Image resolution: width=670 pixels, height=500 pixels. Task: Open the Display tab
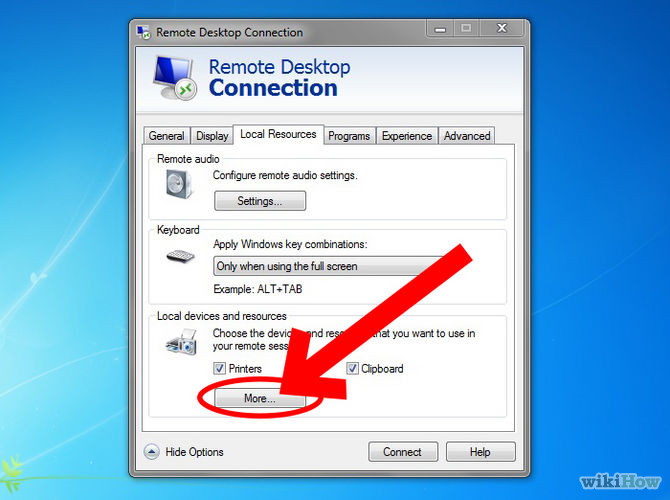coord(212,136)
